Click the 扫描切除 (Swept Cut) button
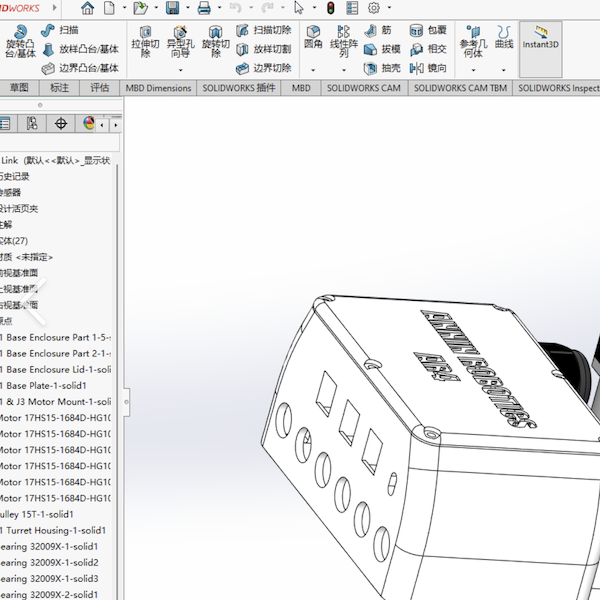This screenshot has height=600, width=600. pyautogui.click(x=264, y=31)
